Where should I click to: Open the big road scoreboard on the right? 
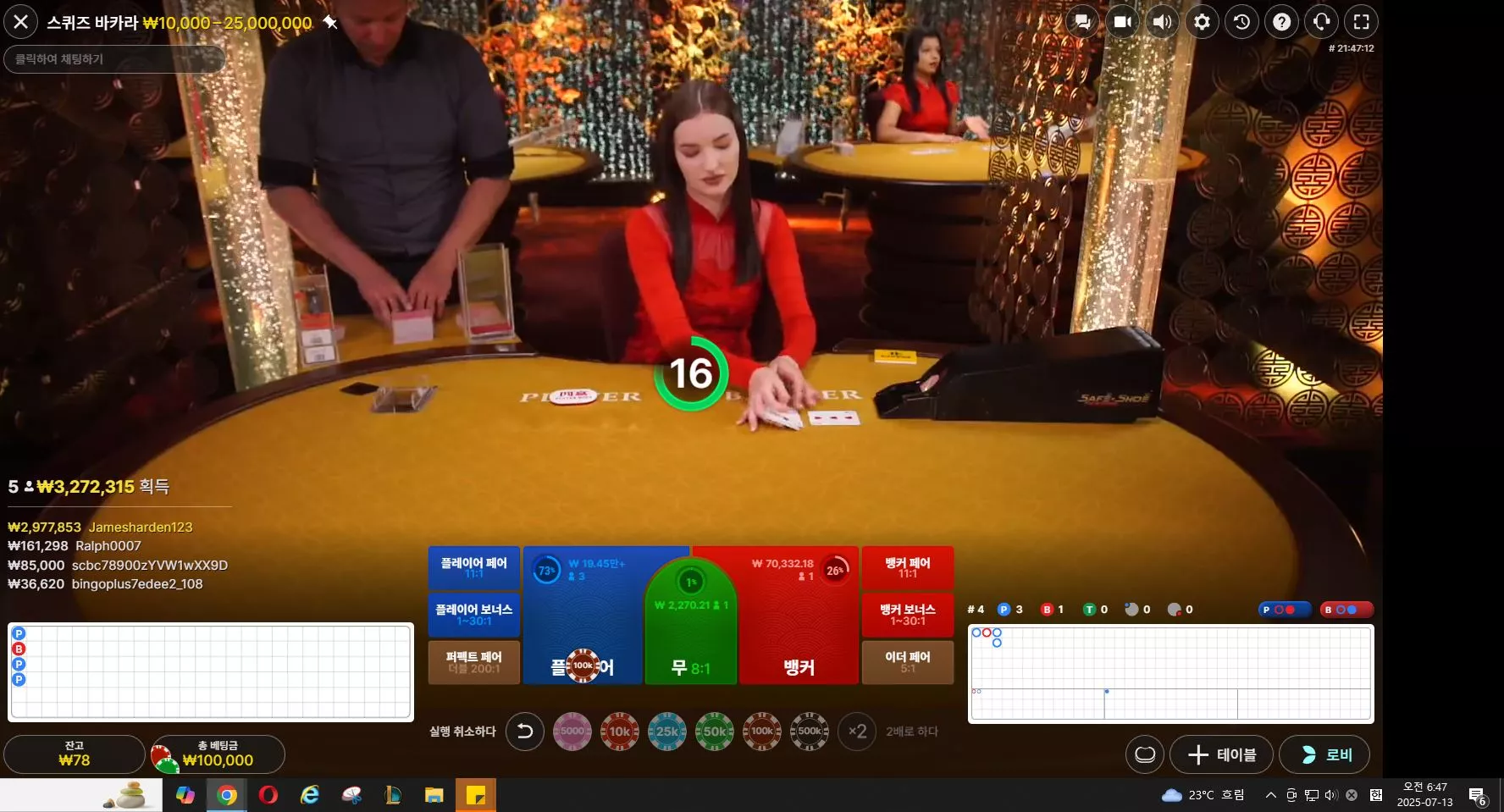tap(1171, 674)
